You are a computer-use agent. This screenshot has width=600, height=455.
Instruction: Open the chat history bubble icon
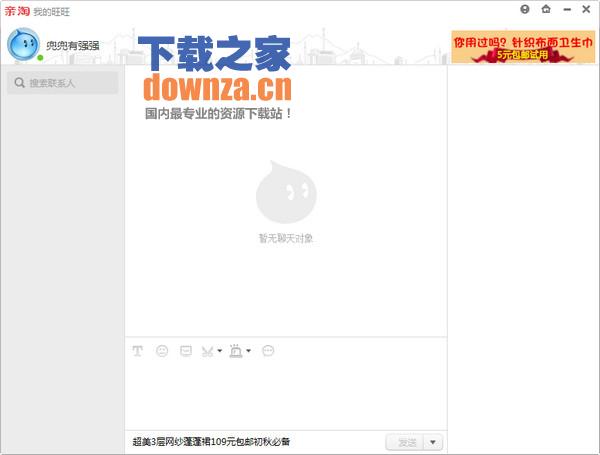(x=268, y=351)
